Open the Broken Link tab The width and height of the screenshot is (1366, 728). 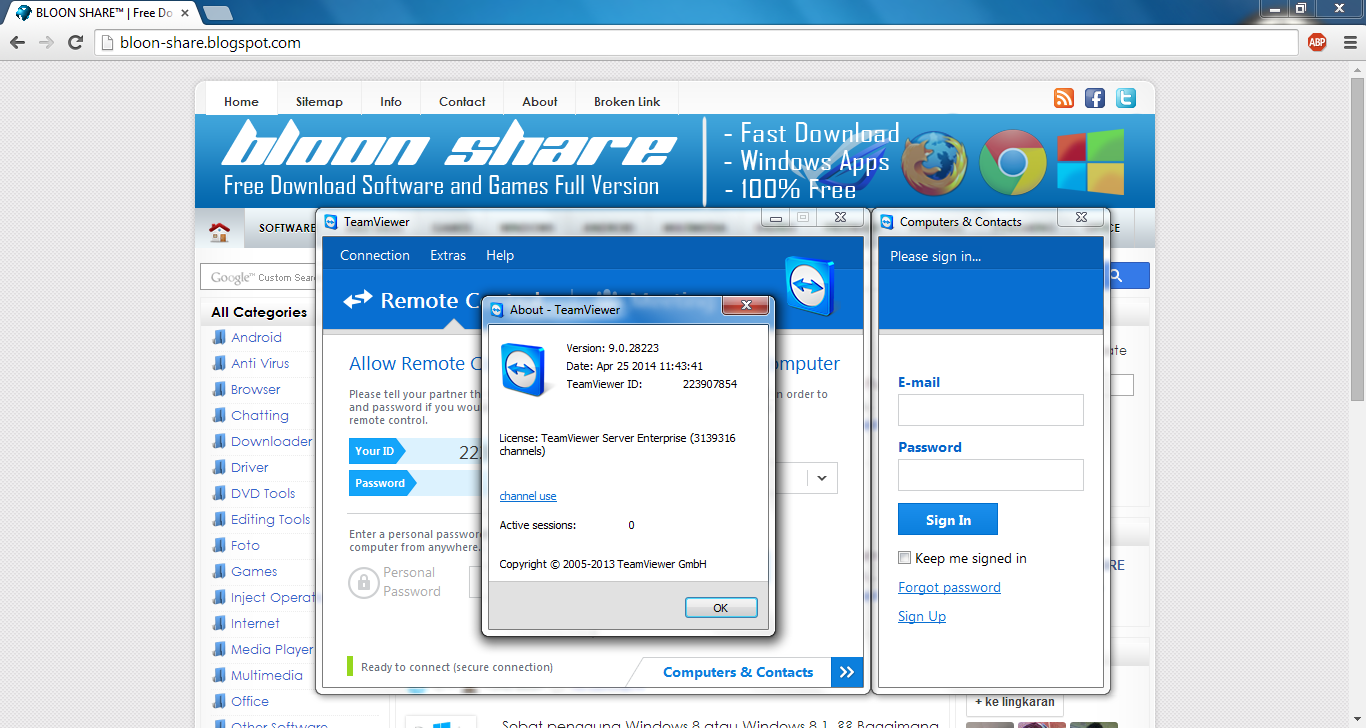tap(627, 101)
